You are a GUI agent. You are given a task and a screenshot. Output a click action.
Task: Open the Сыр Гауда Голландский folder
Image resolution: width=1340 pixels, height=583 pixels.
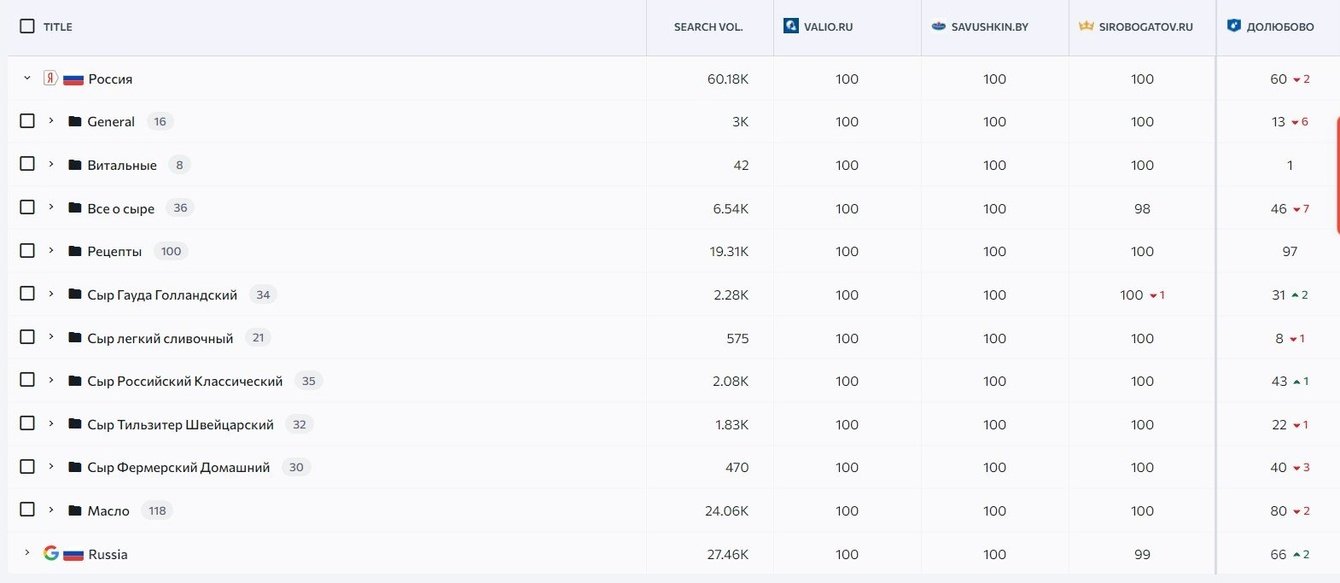pyautogui.click(x=162, y=295)
